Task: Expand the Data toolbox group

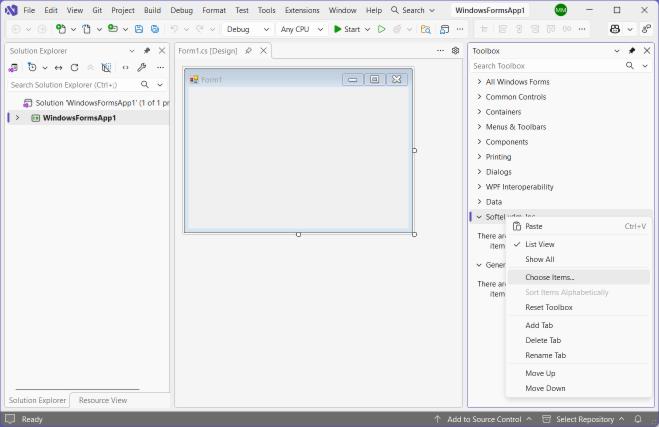Action: click(479, 202)
